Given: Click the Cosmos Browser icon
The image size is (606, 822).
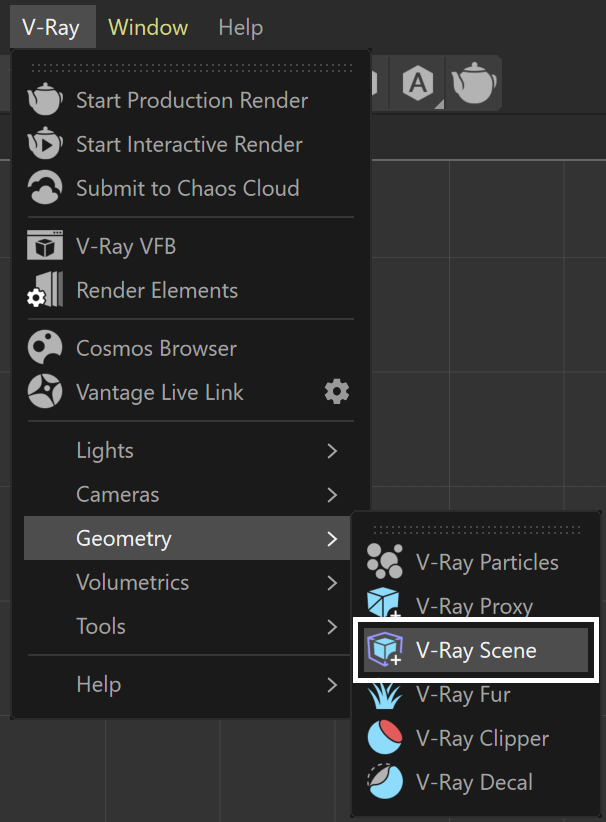Looking at the screenshot, I should (x=45, y=348).
